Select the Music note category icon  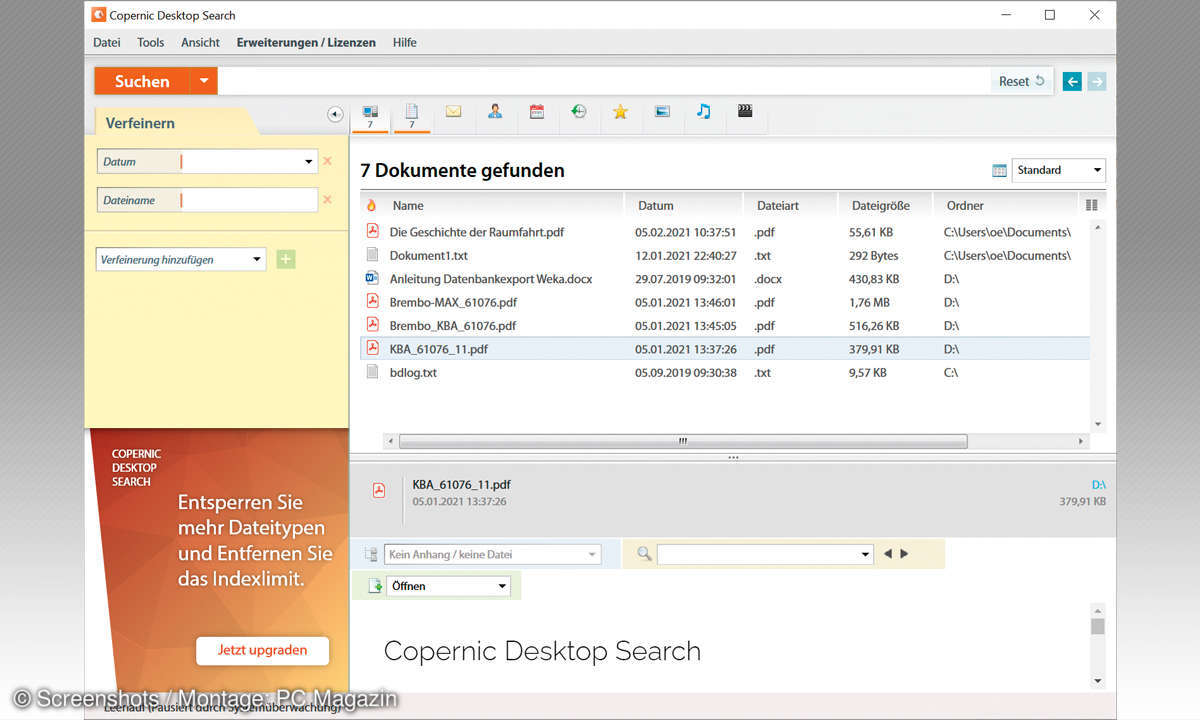click(x=703, y=112)
